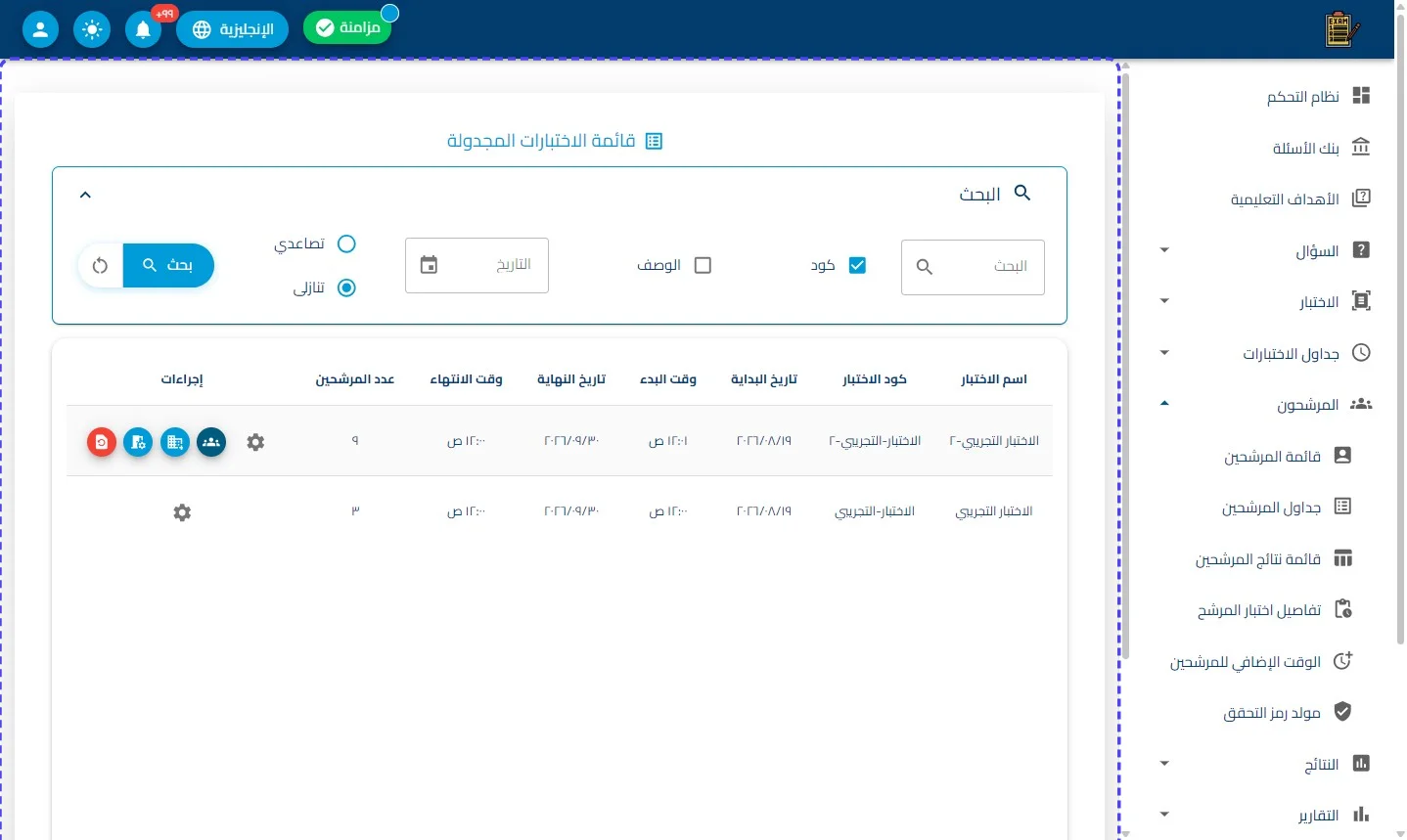The image size is (1407, 840).
Task: Select the تصاعدي radio button
Action: tap(346, 243)
